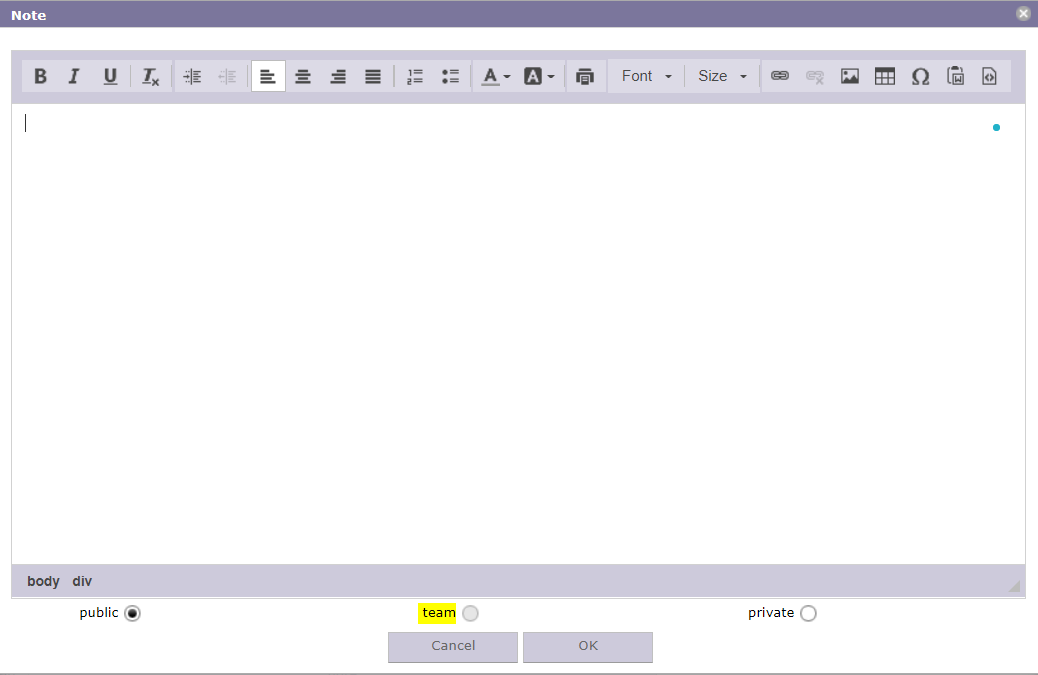Click the remove format icon
The width and height of the screenshot is (1038, 675).
pos(150,76)
